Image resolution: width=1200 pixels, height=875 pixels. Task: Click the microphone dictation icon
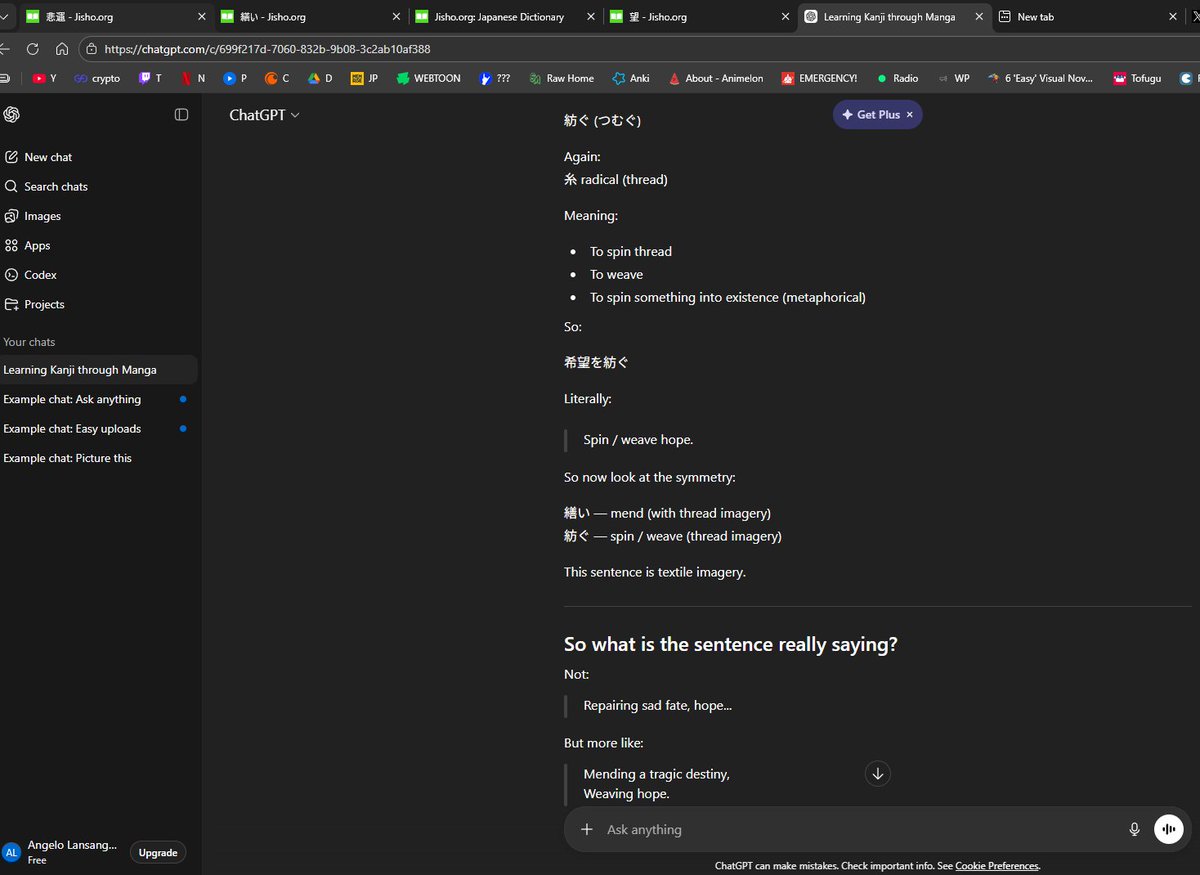click(1134, 829)
